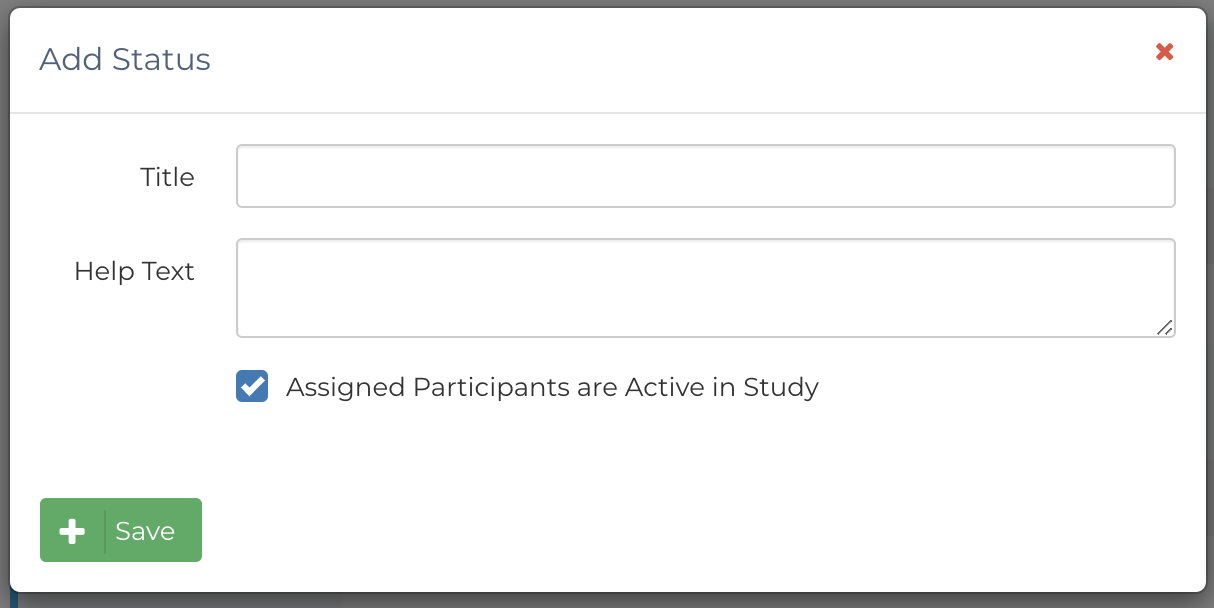Screen dimensions: 1214x608
Task: Focus the Title input field
Action: (705, 177)
